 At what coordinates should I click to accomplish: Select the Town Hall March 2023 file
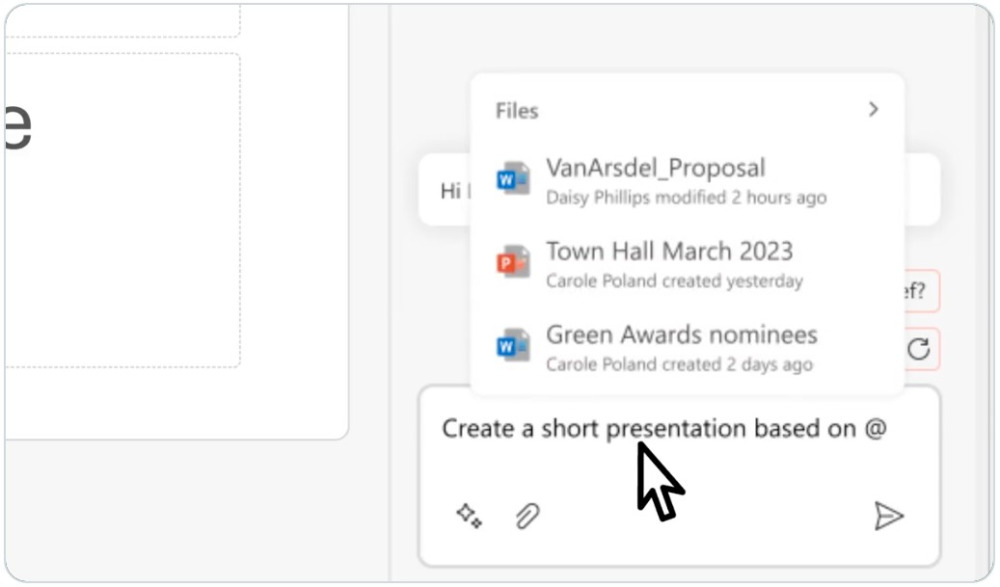[687, 264]
